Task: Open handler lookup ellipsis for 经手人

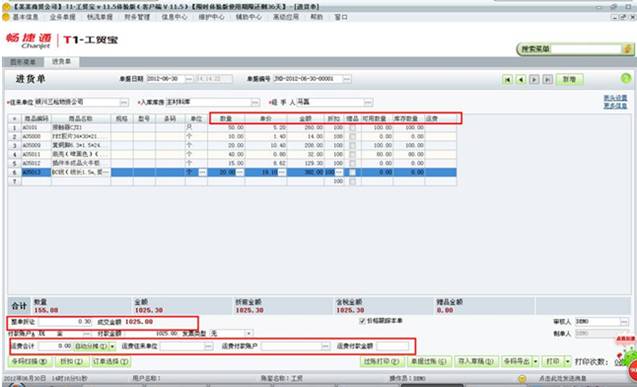Action: [368, 102]
